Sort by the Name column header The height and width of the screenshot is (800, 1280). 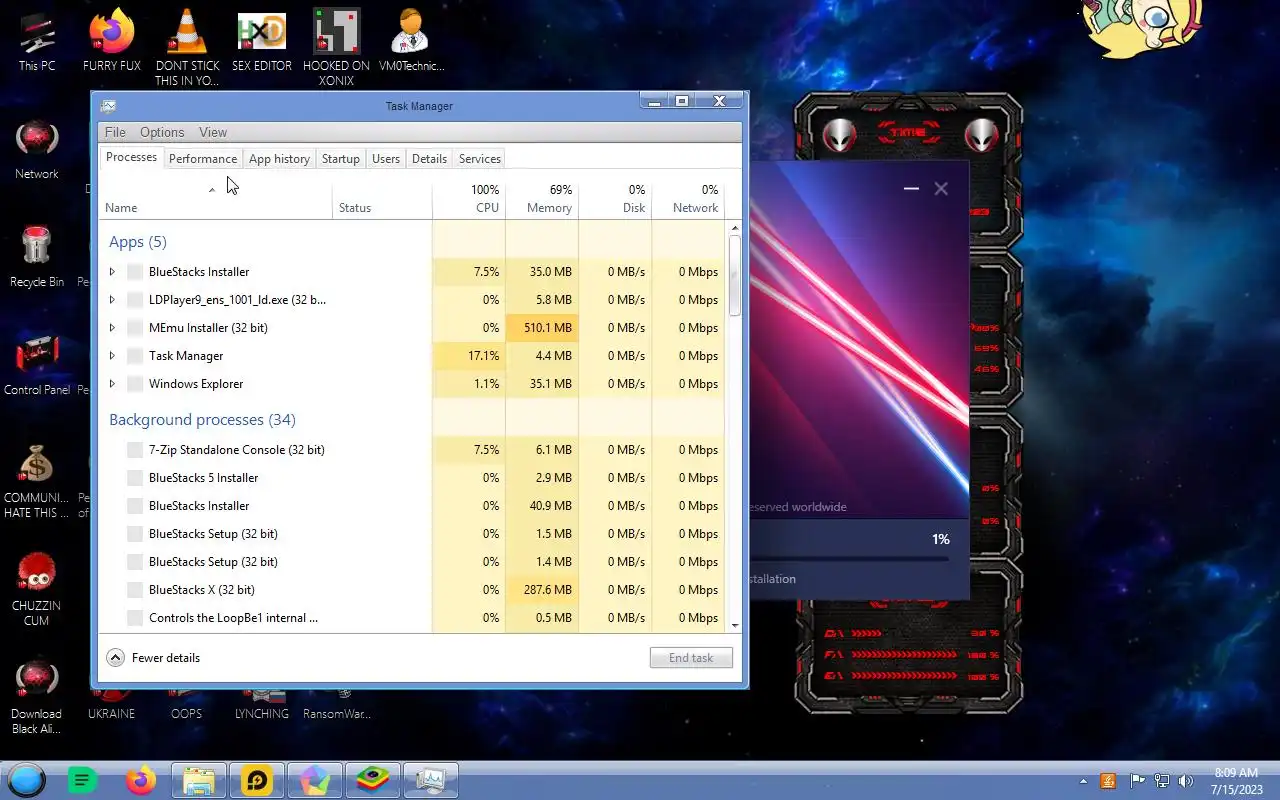pyautogui.click(x=215, y=199)
